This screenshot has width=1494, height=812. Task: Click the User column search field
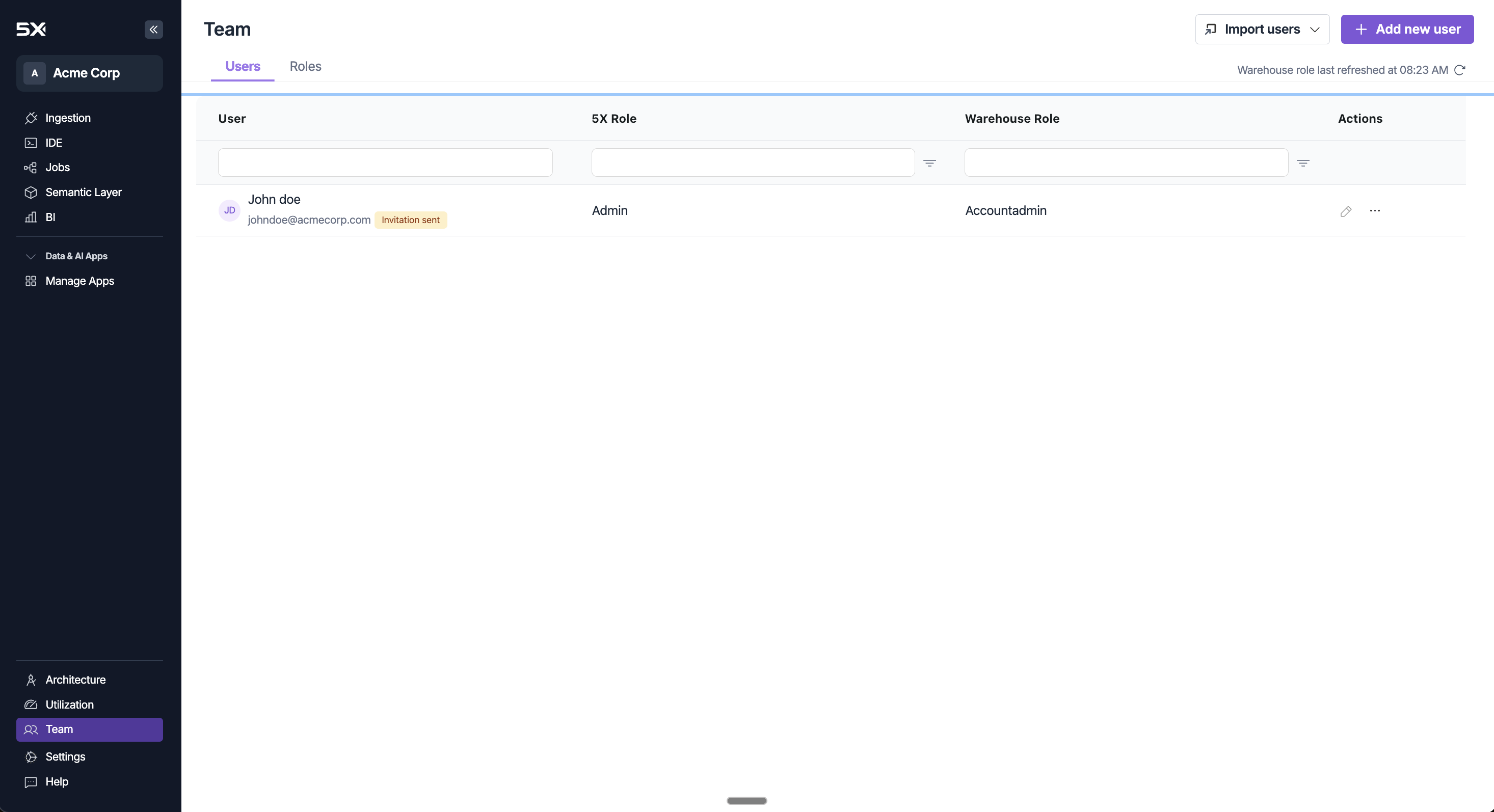click(385, 163)
